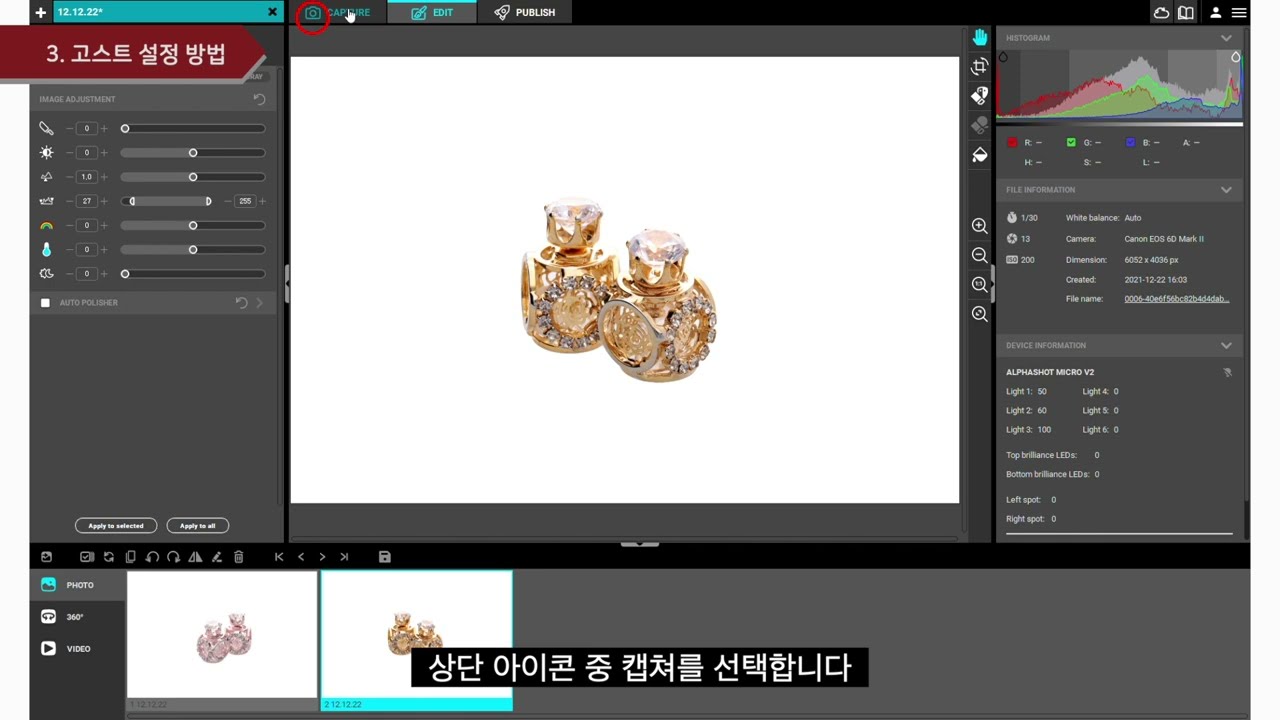Zoom in on the image

point(980,226)
